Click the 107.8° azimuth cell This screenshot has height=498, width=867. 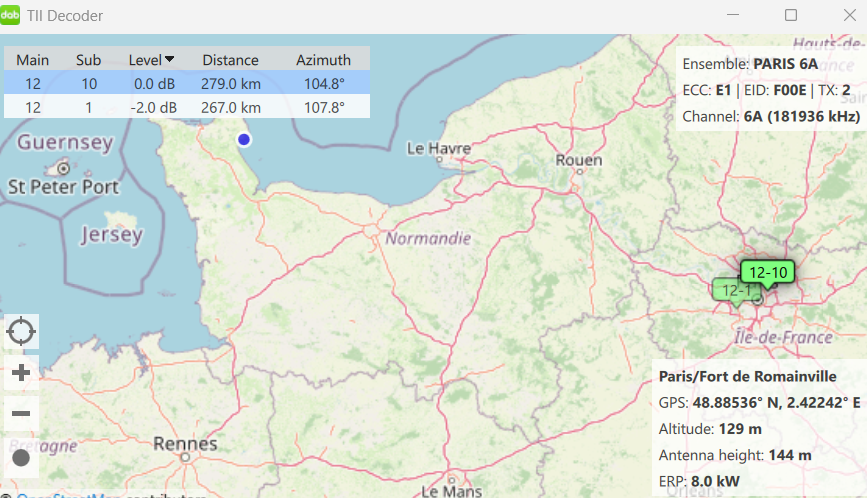324,108
